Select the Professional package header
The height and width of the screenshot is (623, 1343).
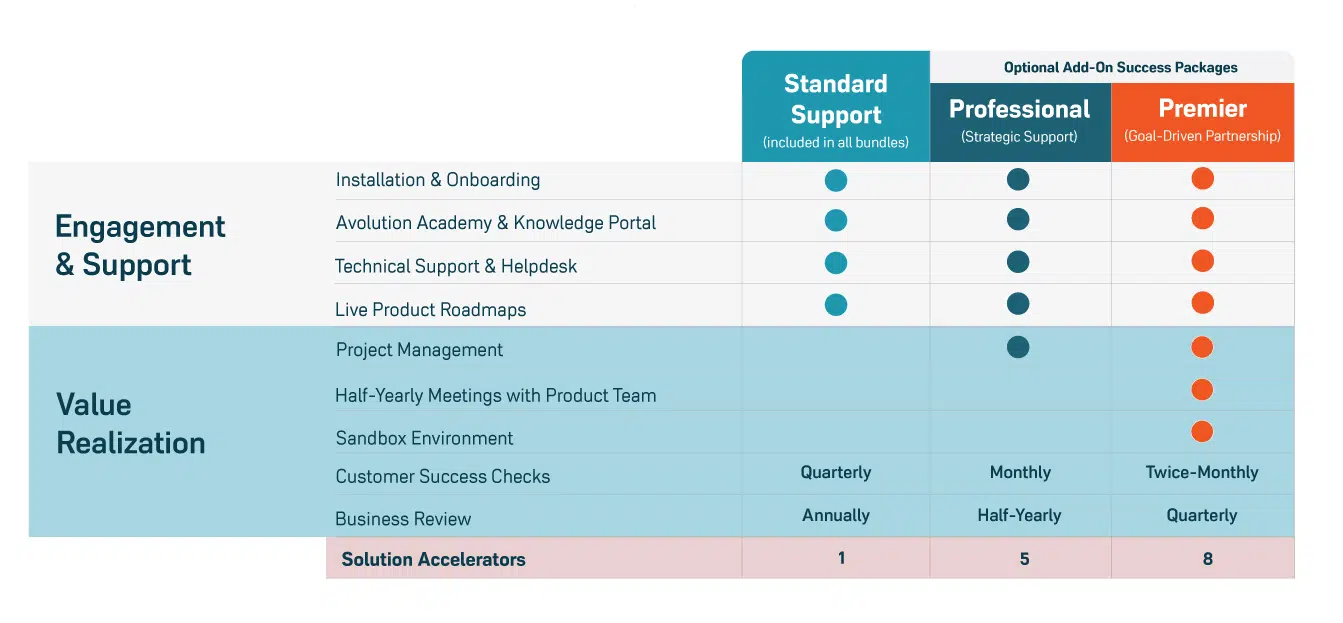[x=1019, y=120]
